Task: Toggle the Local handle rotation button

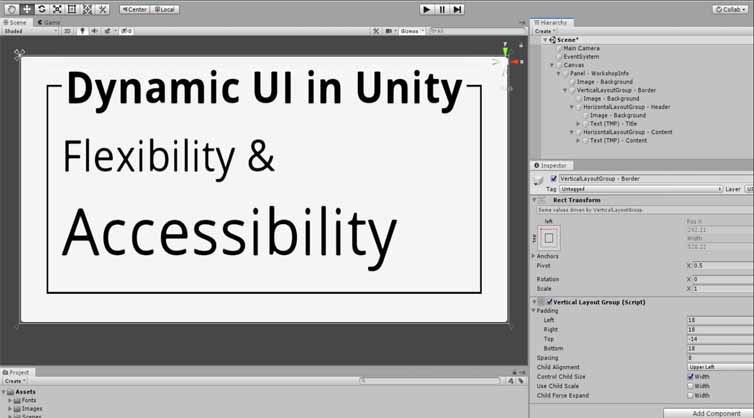Action: tap(164, 9)
